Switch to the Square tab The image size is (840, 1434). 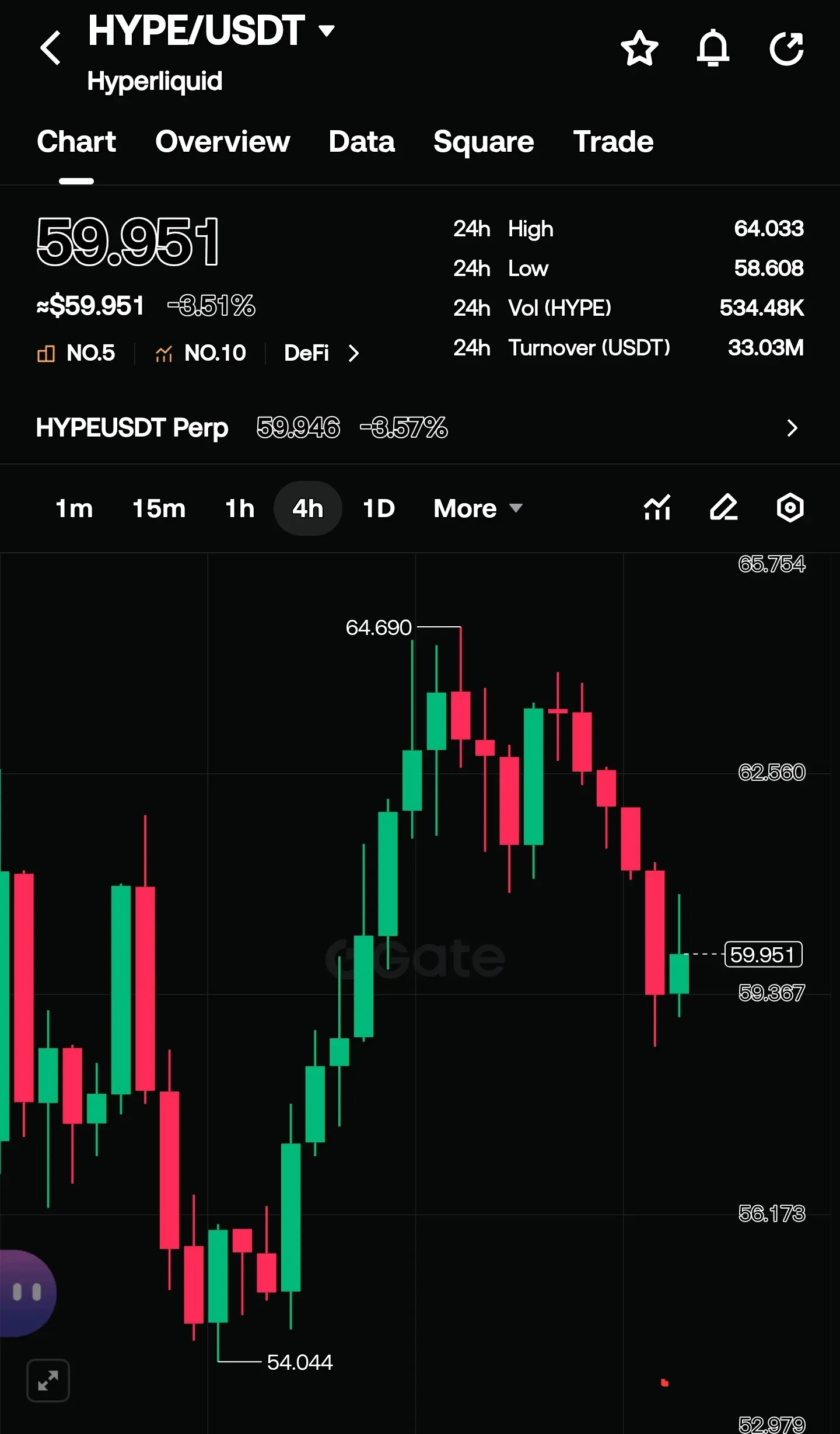[484, 142]
